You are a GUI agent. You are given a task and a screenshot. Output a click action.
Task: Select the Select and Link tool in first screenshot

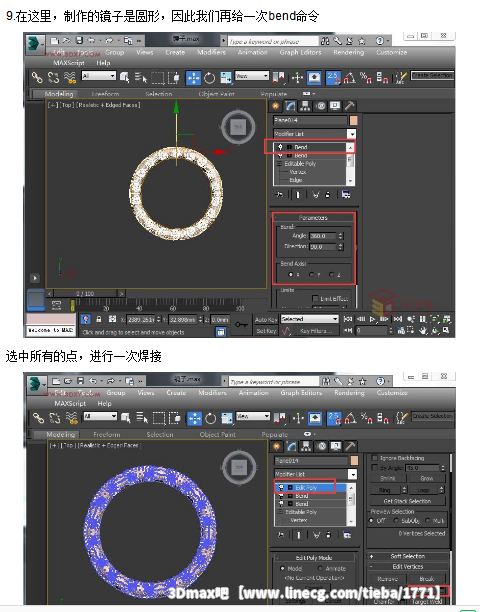37,77
